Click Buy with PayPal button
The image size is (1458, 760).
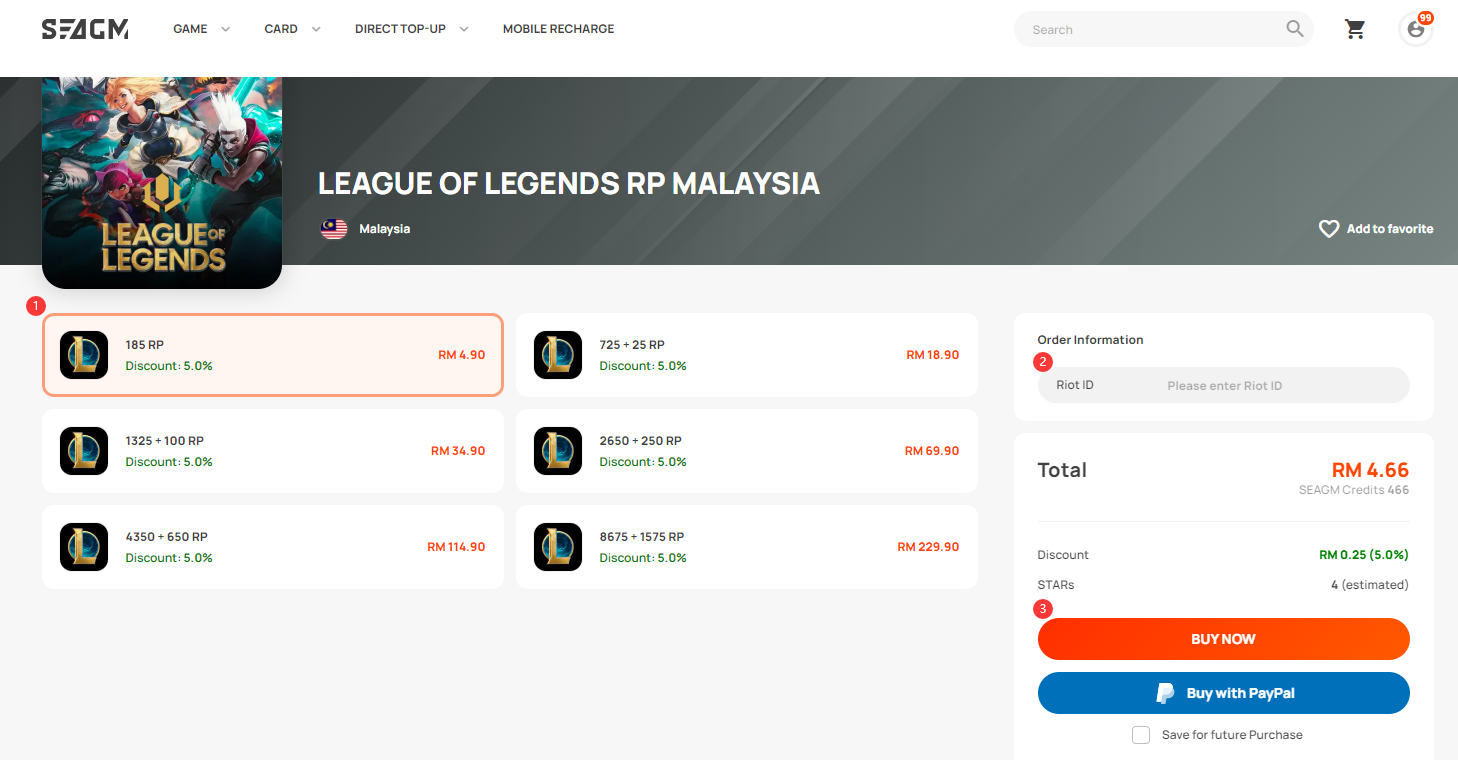pyautogui.click(x=1223, y=693)
